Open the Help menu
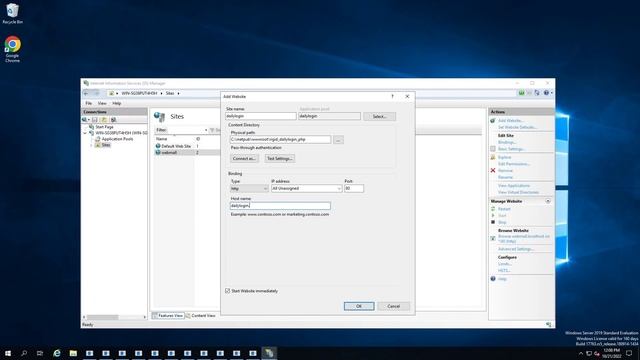This screenshot has width=640, height=360. pyautogui.click(x=117, y=104)
